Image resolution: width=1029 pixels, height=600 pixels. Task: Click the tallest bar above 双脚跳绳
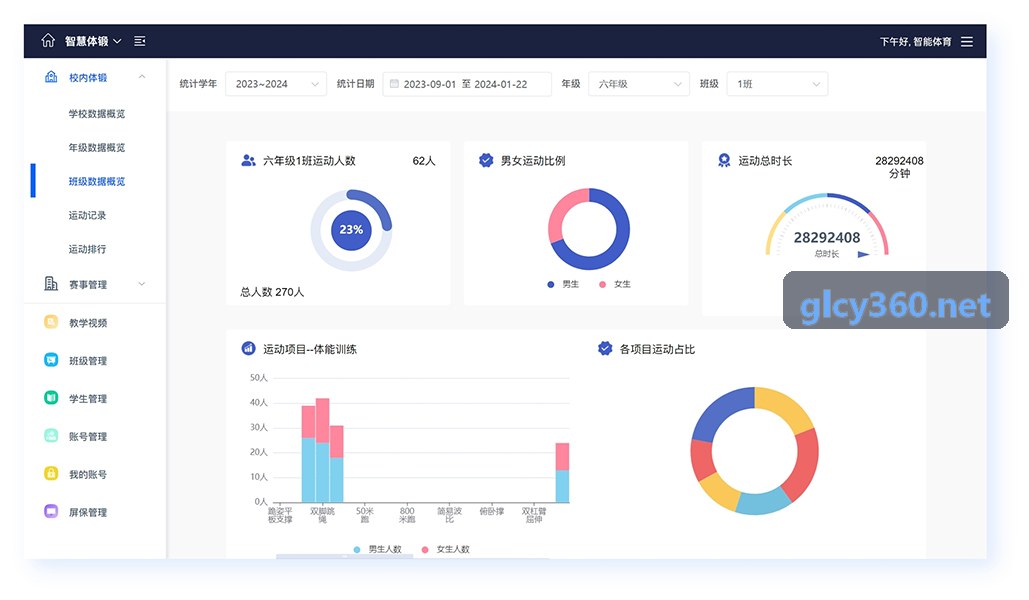(322, 450)
